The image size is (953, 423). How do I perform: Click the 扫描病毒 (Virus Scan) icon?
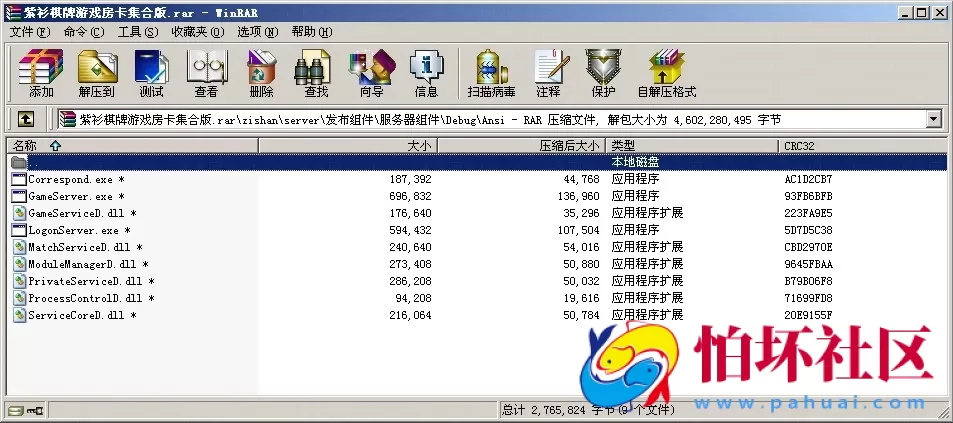click(491, 73)
